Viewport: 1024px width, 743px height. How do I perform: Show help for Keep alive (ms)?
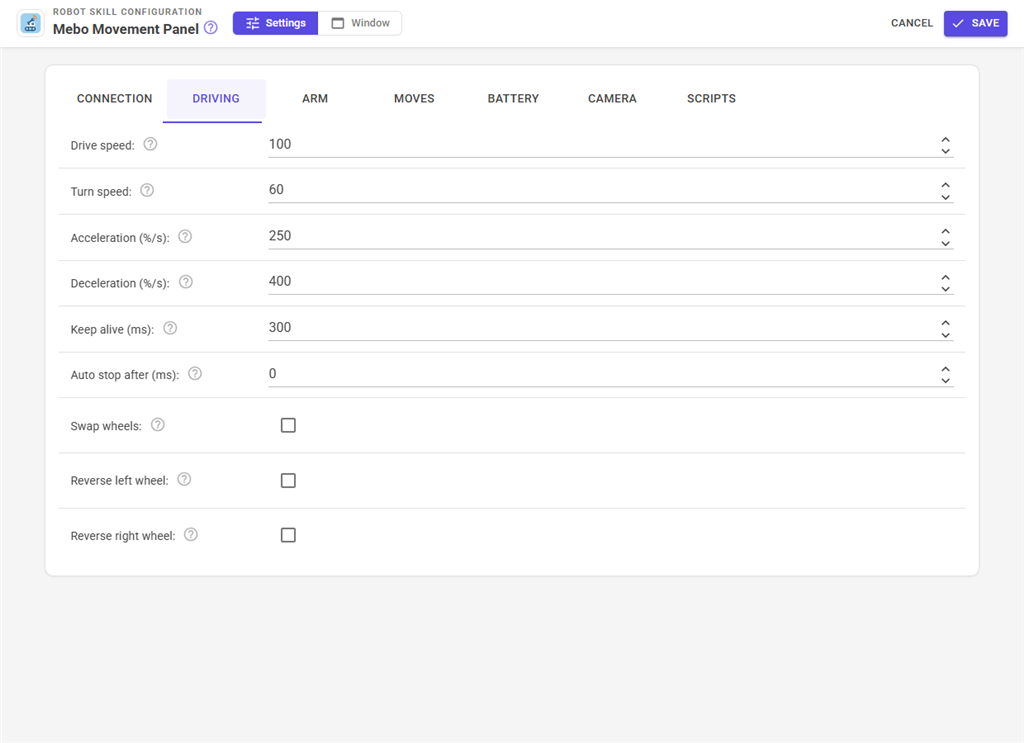tap(170, 328)
